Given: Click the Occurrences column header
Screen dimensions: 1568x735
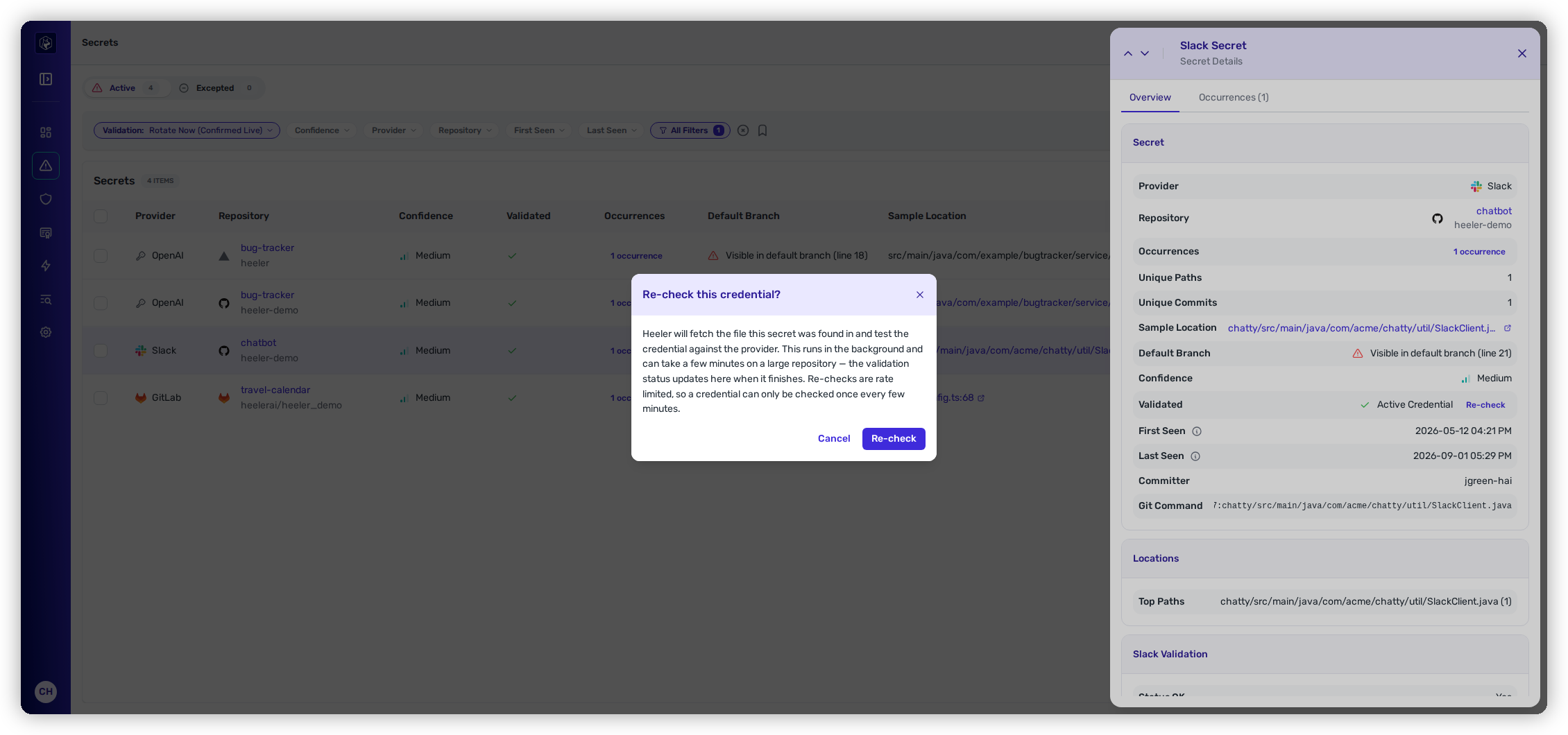Looking at the screenshot, I should [634, 216].
